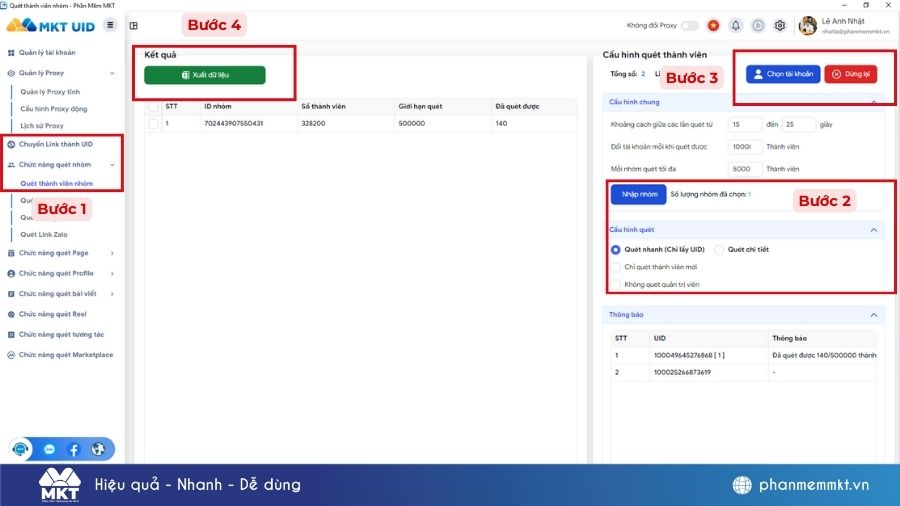
Task: Click the Chức năng quét Page icon
Action: (11, 253)
